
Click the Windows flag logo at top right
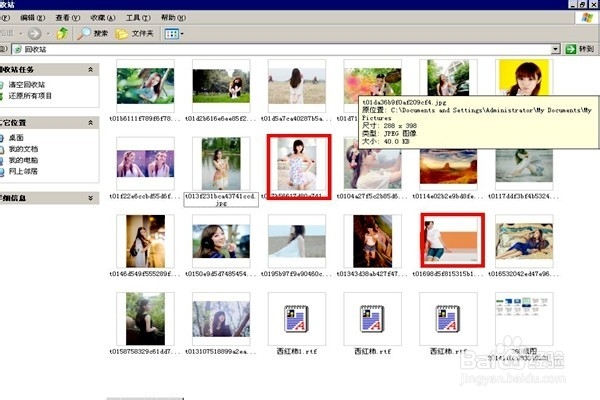[x=587, y=18]
